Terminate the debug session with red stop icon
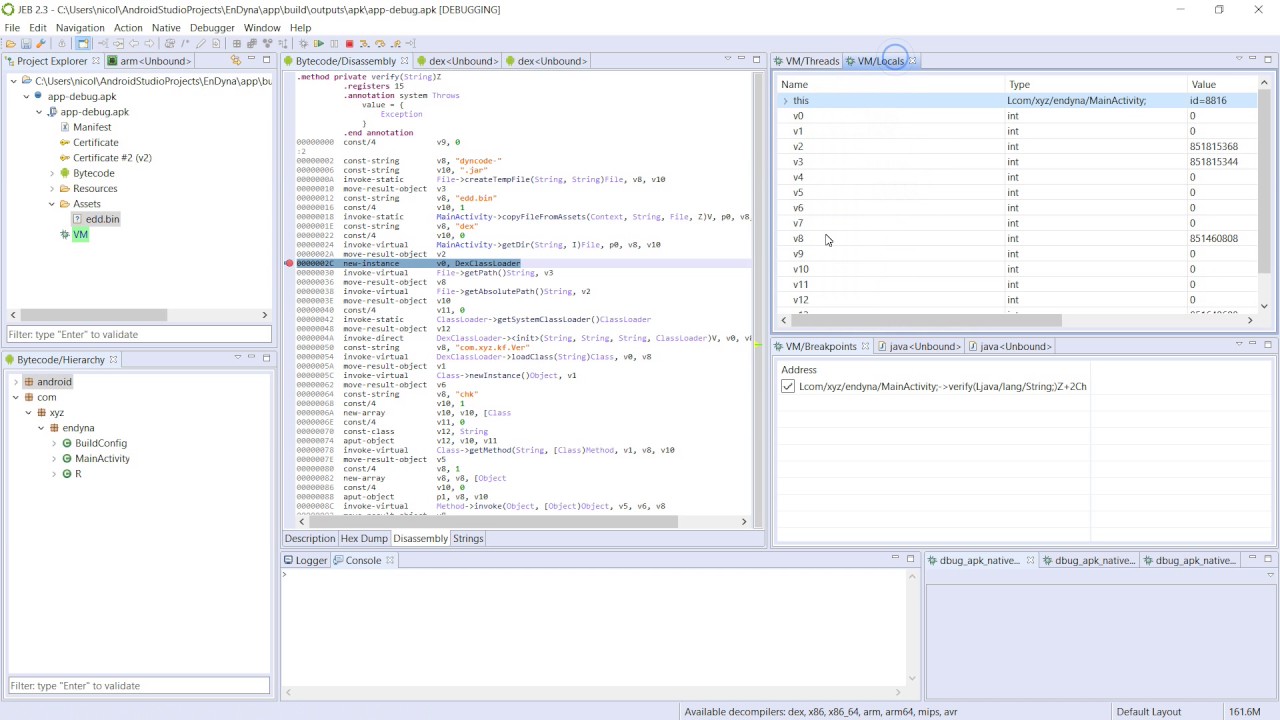1280x720 pixels. [347, 44]
